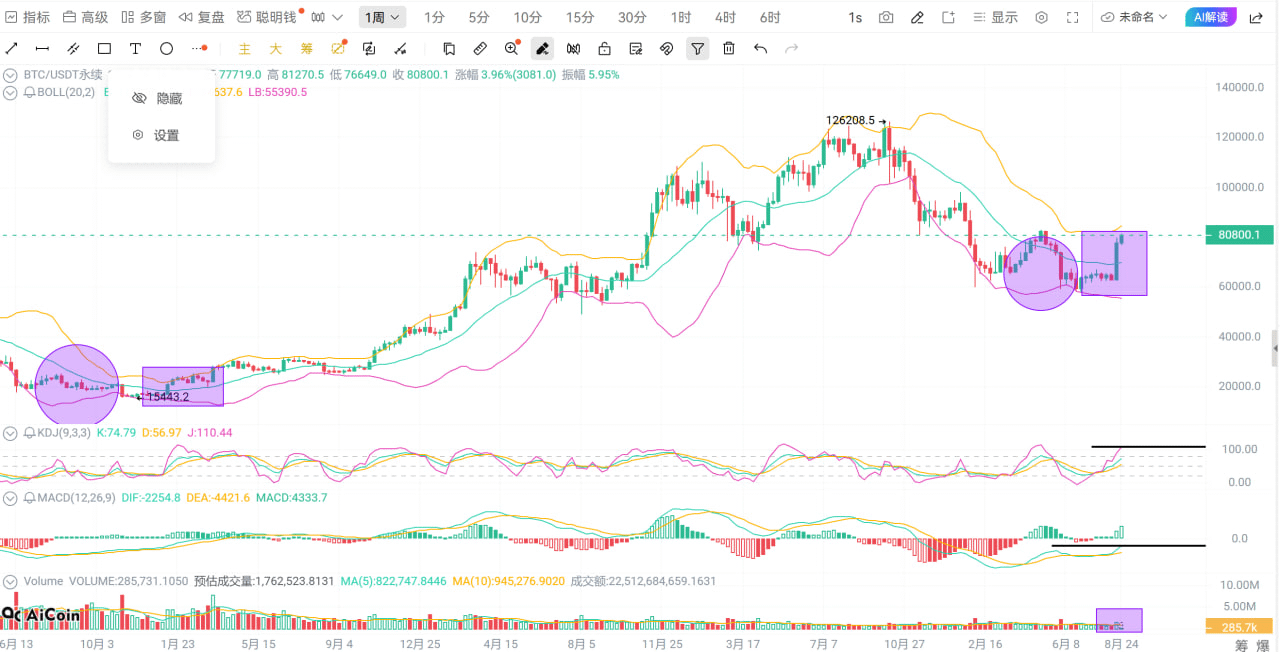Enter fullscreen mode
This screenshot has height=652, width=1280.
pyautogui.click(x=1073, y=17)
